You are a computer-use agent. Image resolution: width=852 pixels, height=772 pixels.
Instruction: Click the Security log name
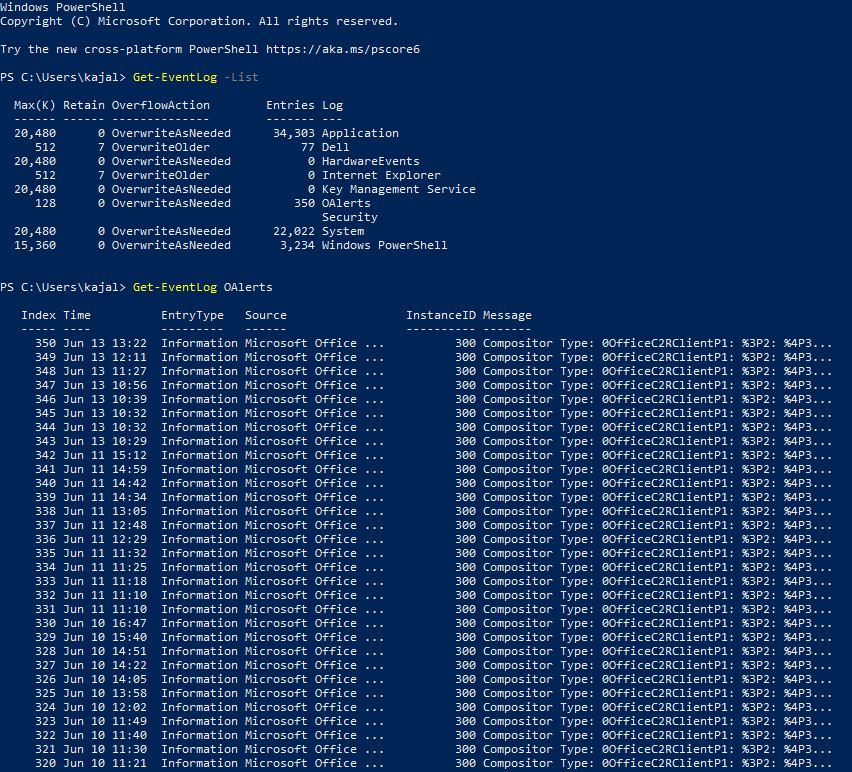pos(349,216)
